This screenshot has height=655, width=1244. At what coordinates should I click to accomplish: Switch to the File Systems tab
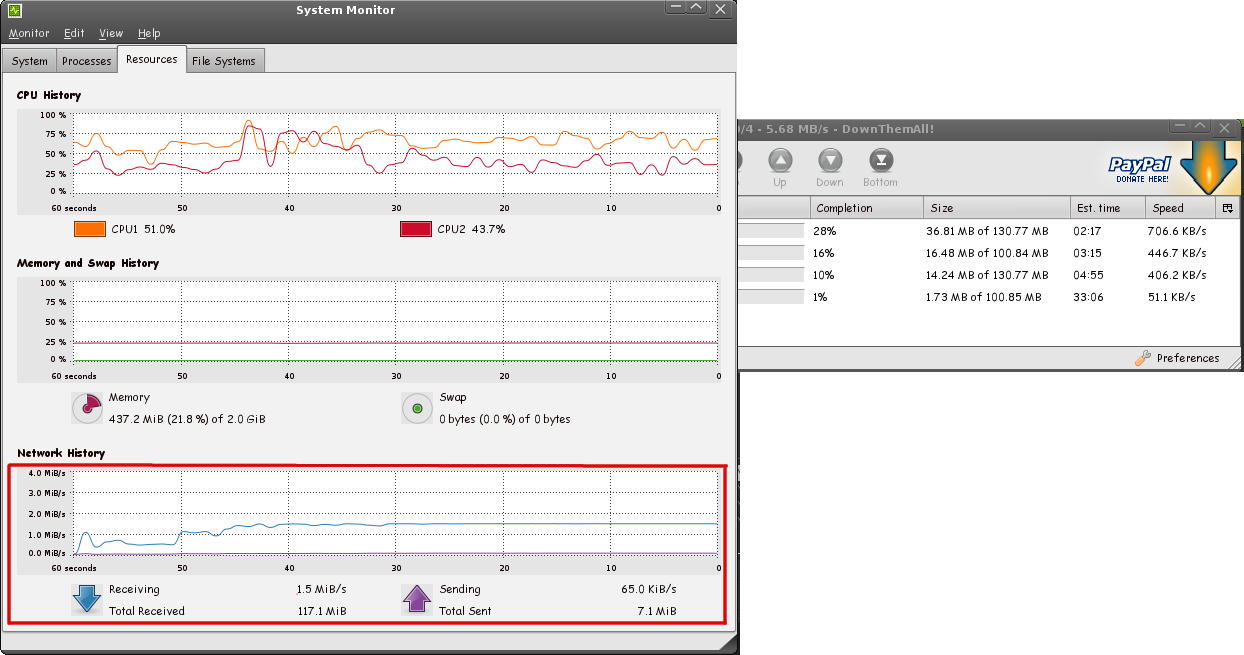tap(224, 61)
